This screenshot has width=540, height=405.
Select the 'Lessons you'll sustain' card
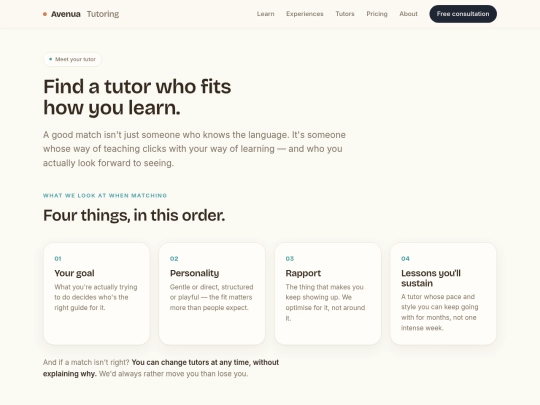pyautogui.click(x=443, y=294)
